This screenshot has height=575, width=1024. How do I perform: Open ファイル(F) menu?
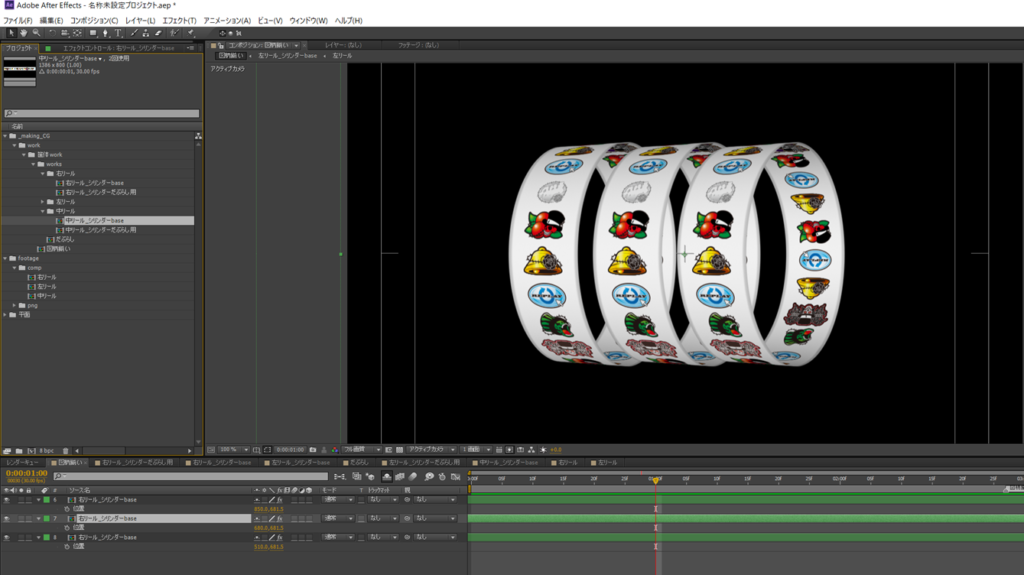coord(18,21)
